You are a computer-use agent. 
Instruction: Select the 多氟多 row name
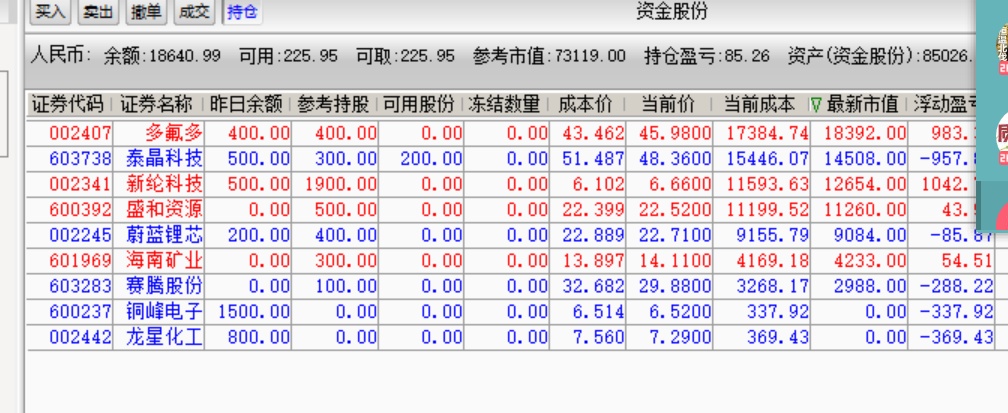(x=174, y=134)
